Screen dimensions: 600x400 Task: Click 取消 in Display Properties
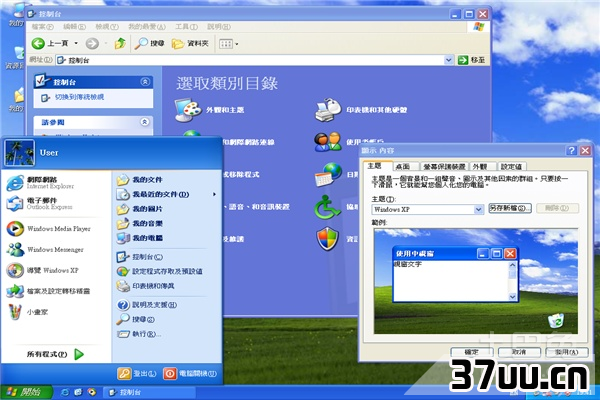pyautogui.click(x=519, y=352)
